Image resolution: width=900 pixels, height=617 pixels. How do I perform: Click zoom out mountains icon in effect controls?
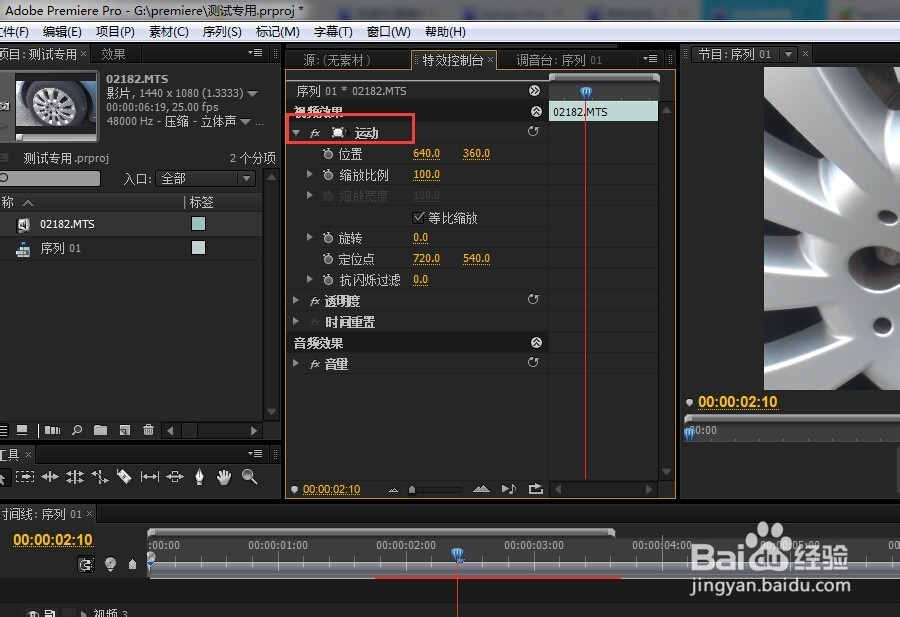(393, 490)
